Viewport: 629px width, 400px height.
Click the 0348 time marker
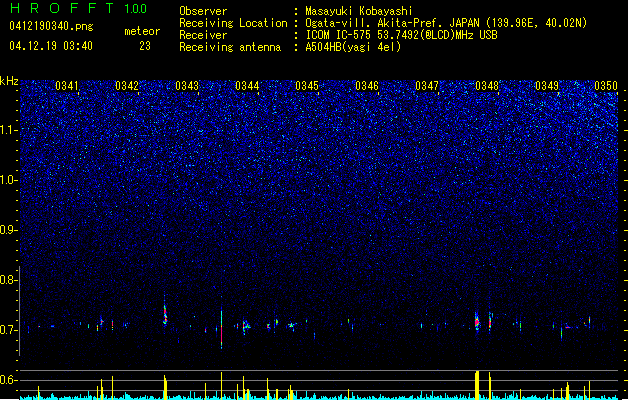[487, 86]
